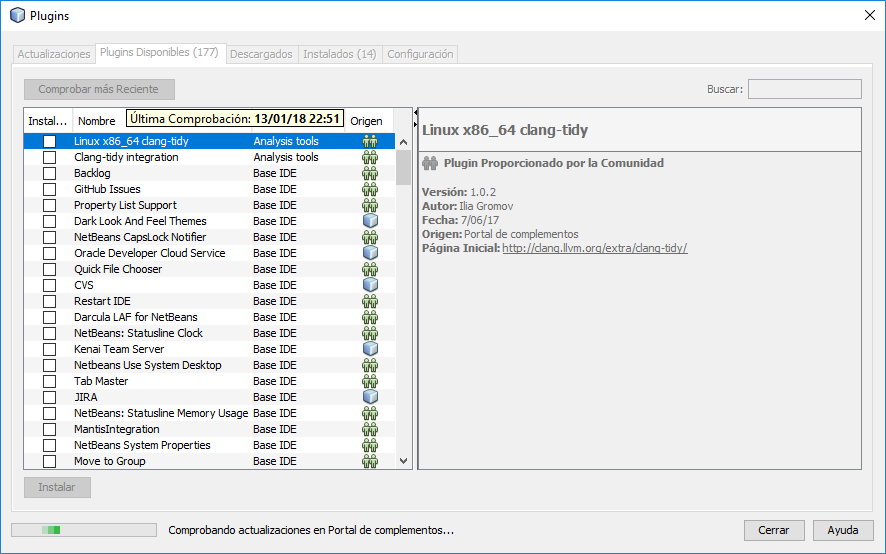Click cube origin icon for JIRA plugin

pos(370,397)
